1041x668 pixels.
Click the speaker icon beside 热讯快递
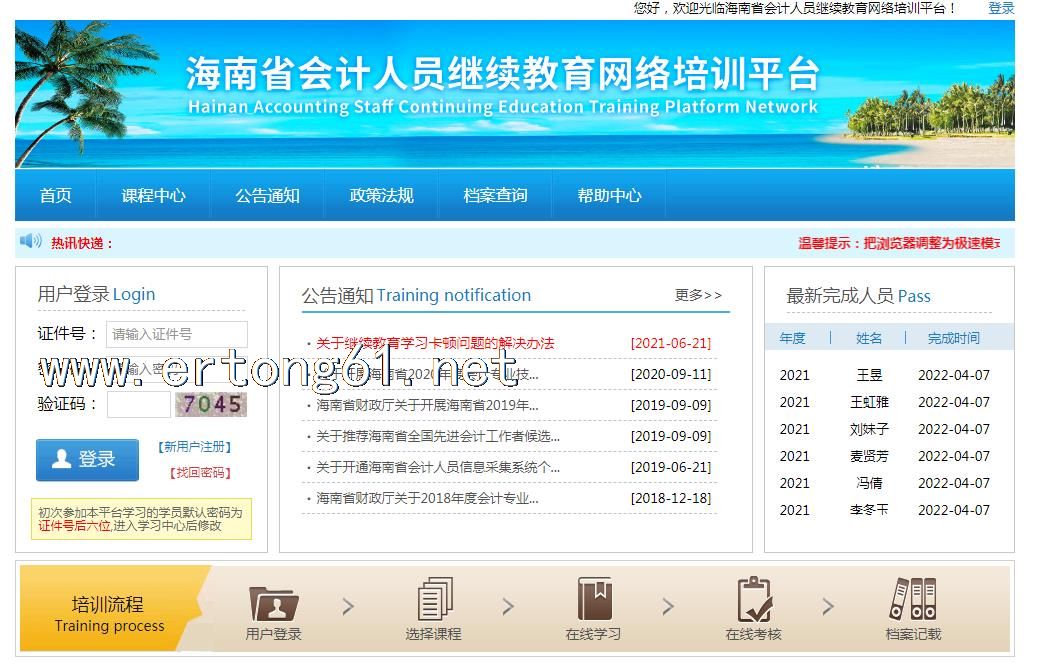(31, 242)
